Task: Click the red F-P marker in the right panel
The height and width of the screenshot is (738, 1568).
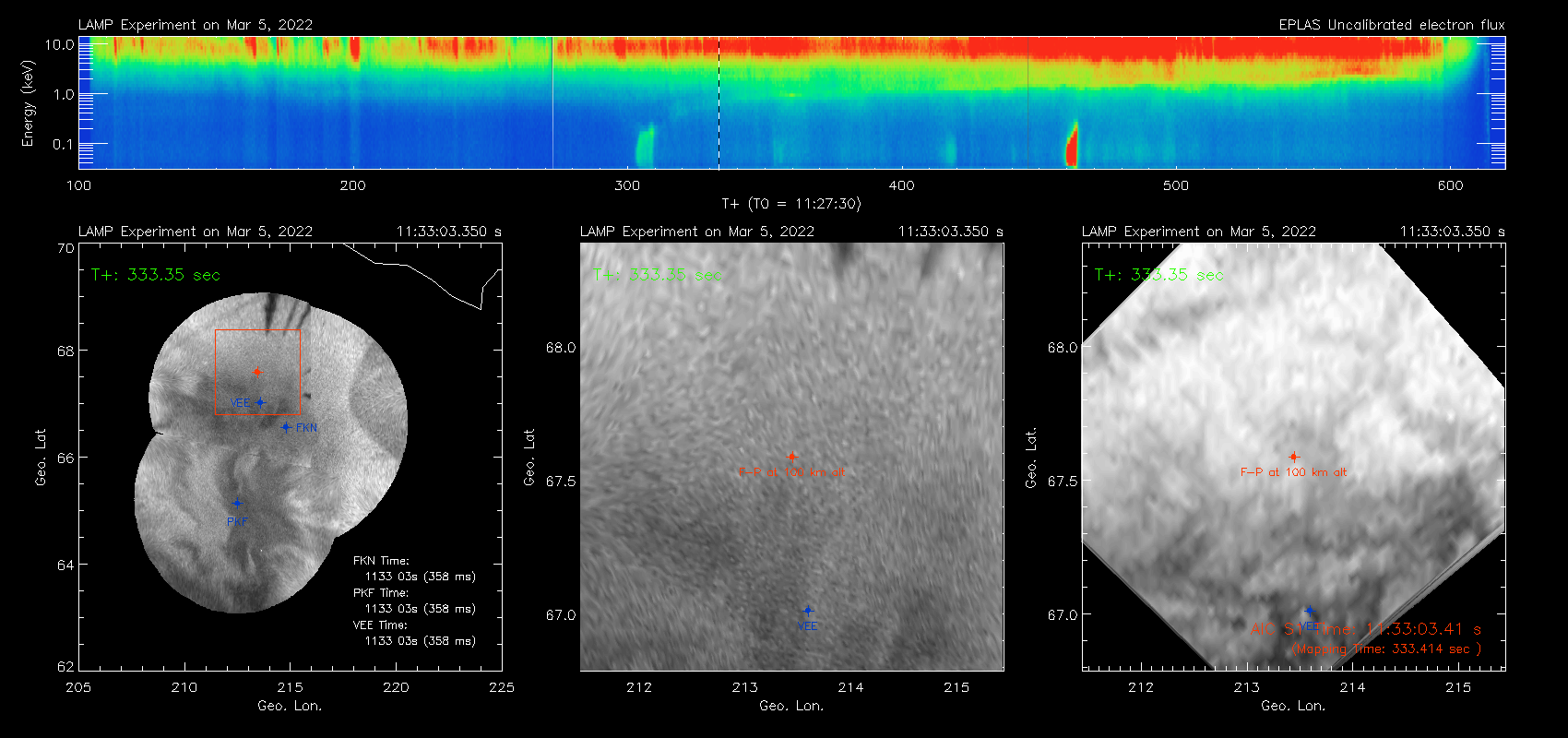Action: pos(1293,457)
